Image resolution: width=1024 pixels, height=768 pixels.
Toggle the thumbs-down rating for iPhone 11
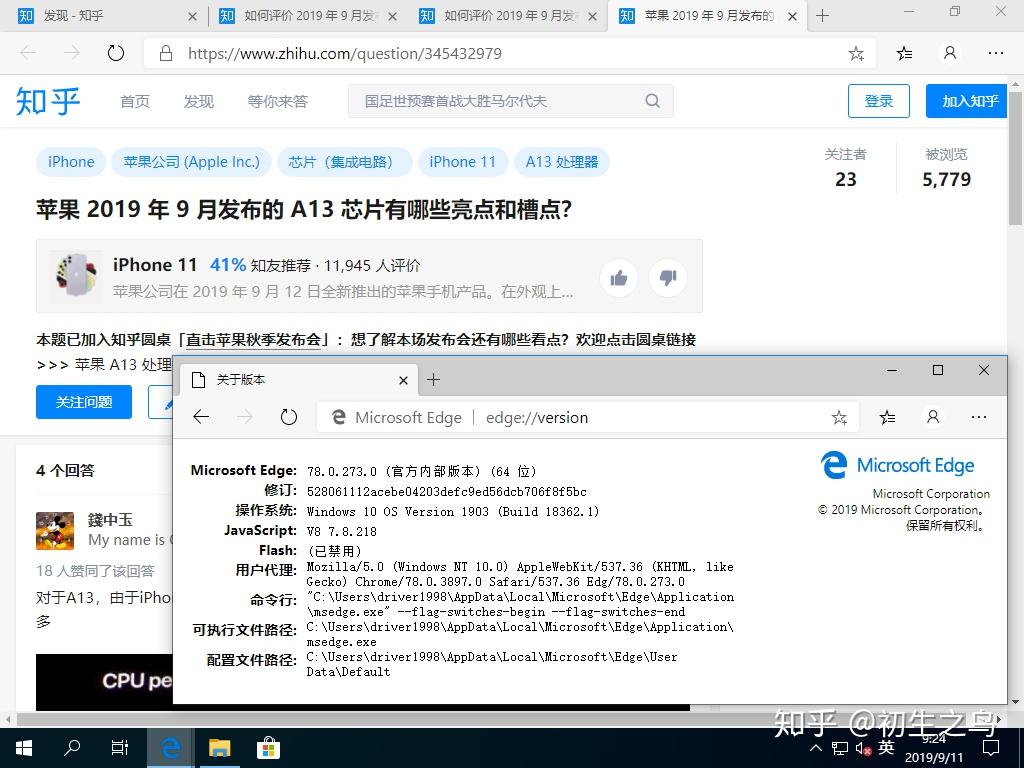point(668,278)
